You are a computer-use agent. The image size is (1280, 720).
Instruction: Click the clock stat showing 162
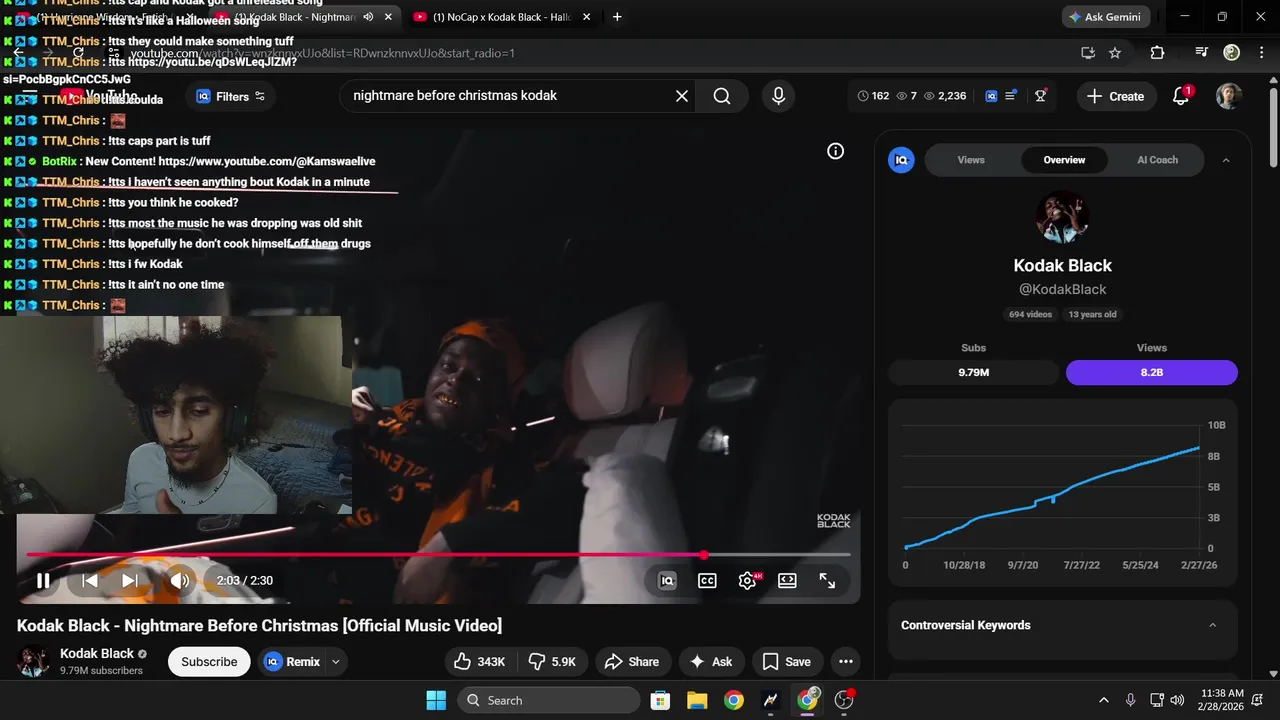point(873,96)
